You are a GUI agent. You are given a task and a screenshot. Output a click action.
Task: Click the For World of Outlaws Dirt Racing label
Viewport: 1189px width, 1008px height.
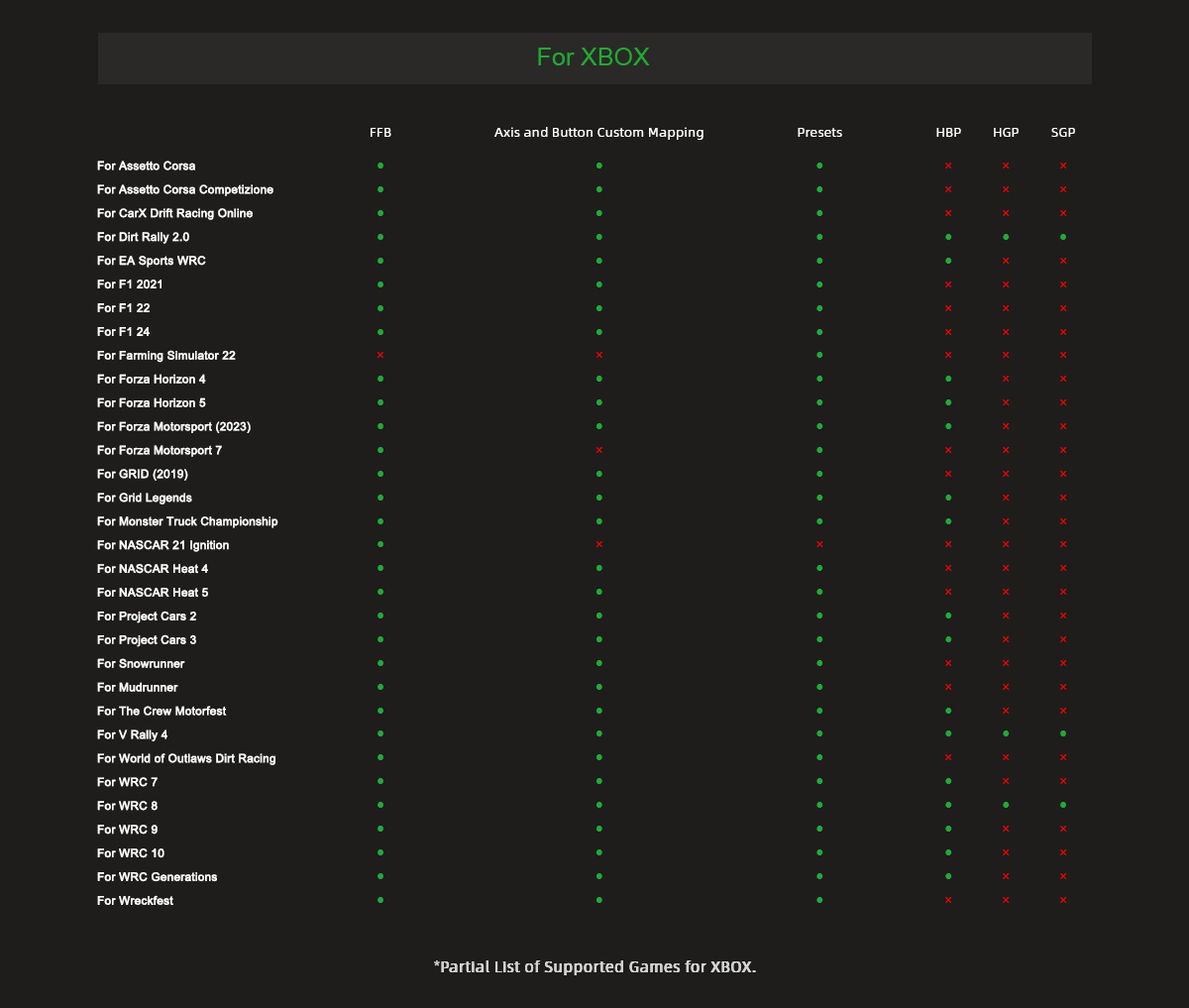pyautogui.click(x=186, y=758)
